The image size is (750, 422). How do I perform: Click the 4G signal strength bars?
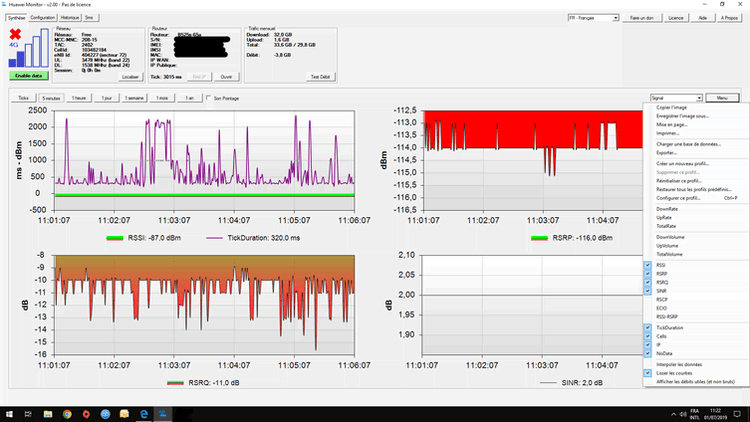pos(29,48)
